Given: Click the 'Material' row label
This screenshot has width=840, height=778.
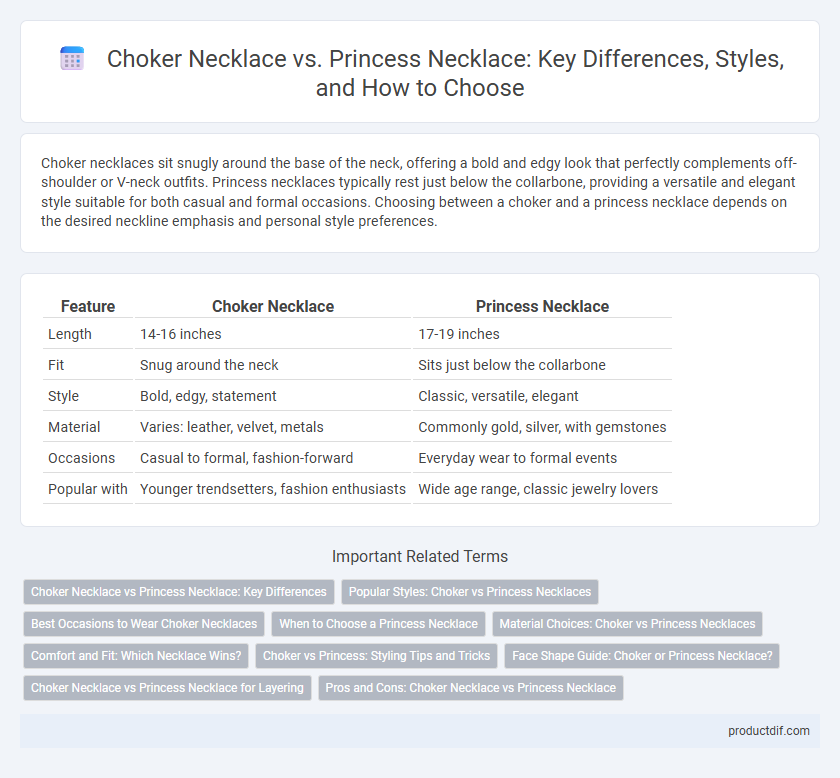Looking at the screenshot, I should pyautogui.click(x=88, y=427).
